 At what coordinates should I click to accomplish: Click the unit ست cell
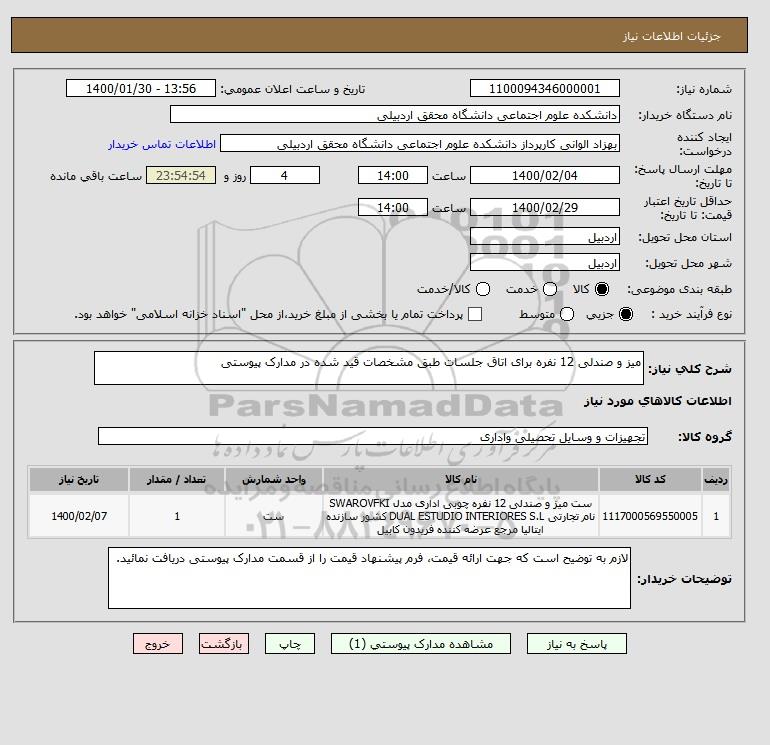point(274,516)
